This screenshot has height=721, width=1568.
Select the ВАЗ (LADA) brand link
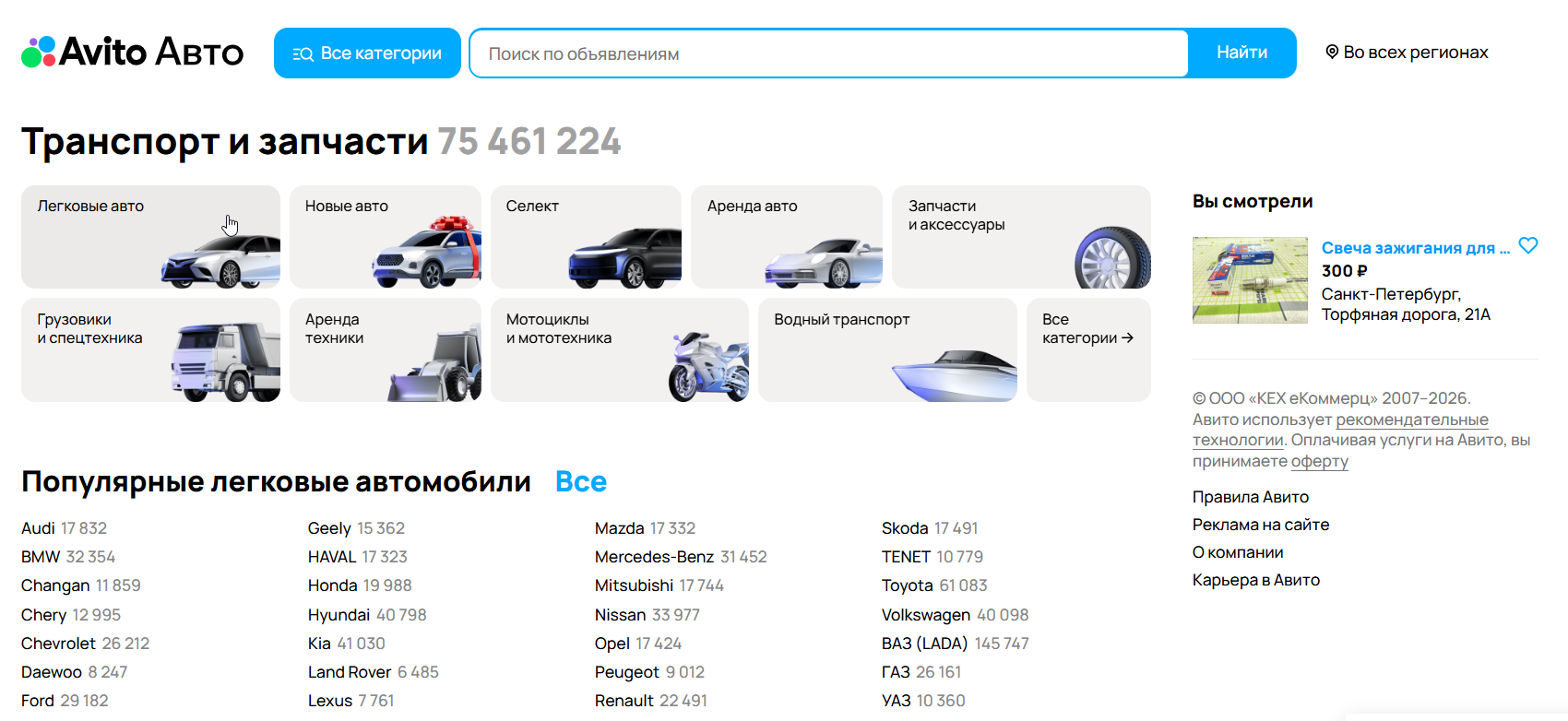(x=924, y=644)
